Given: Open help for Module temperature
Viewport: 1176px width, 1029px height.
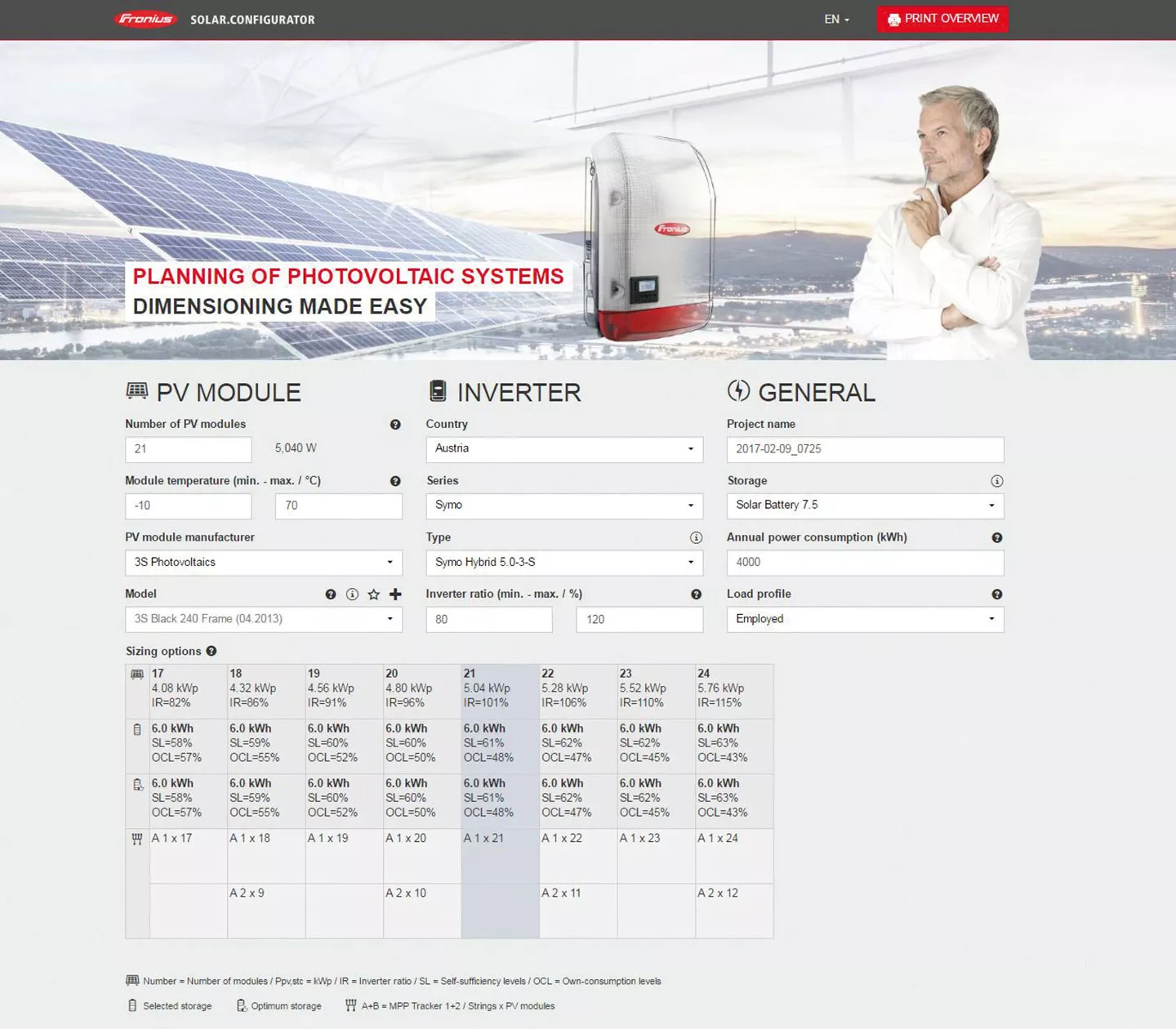Looking at the screenshot, I should coord(395,481).
